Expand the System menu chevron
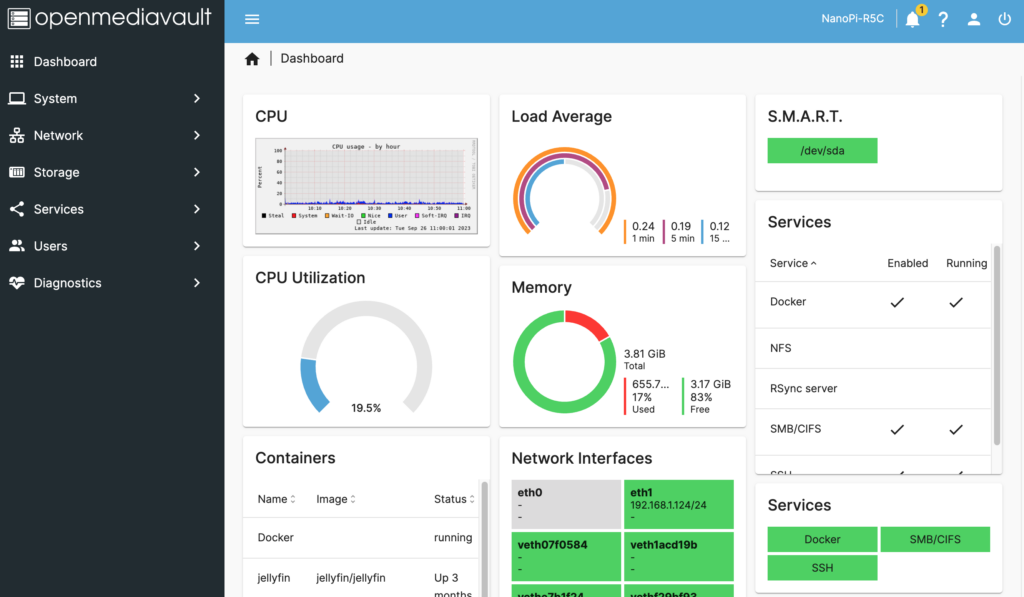1024x597 pixels. tap(197, 99)
